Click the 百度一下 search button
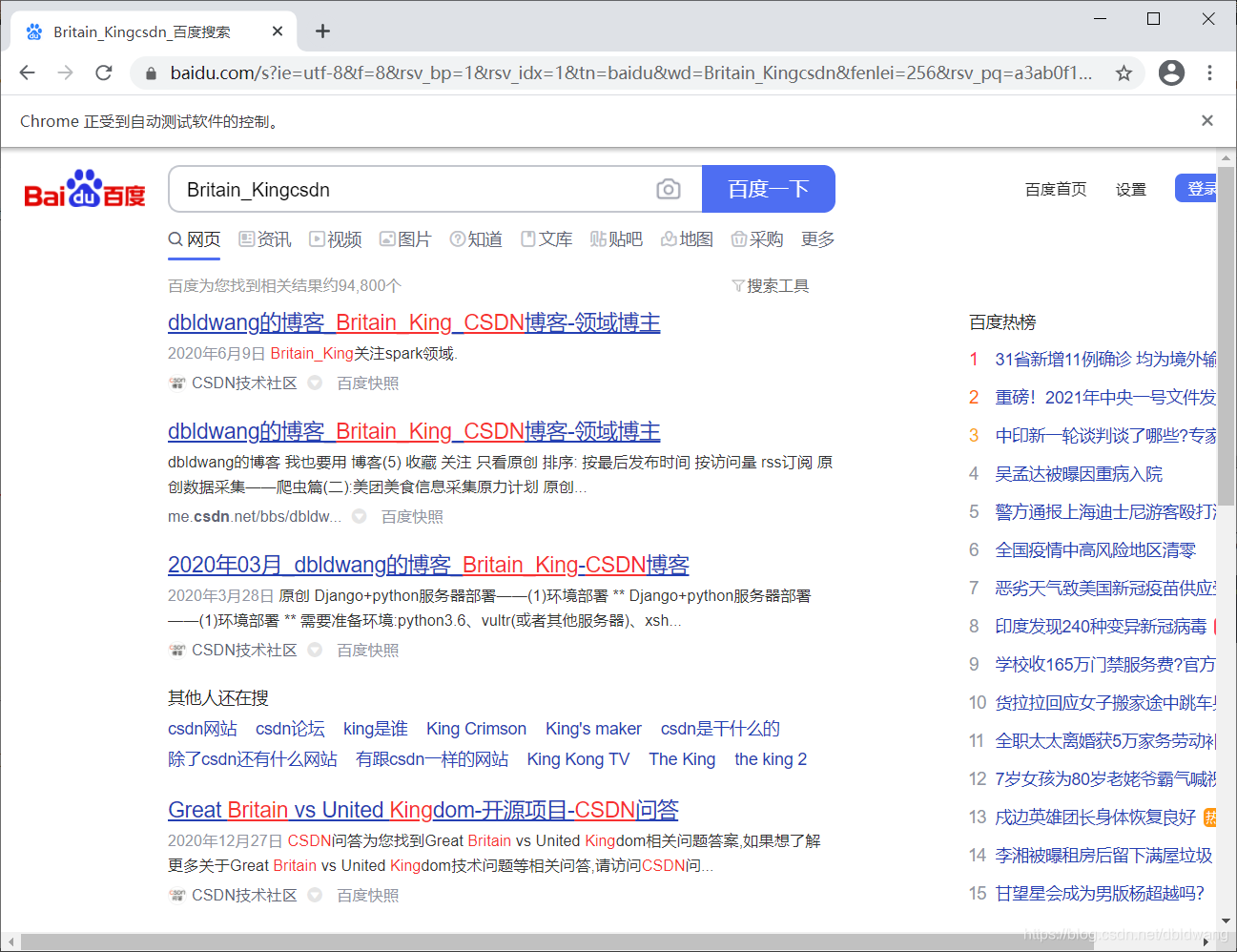This screenshot has width=1237, height=952. pos(769,189)
